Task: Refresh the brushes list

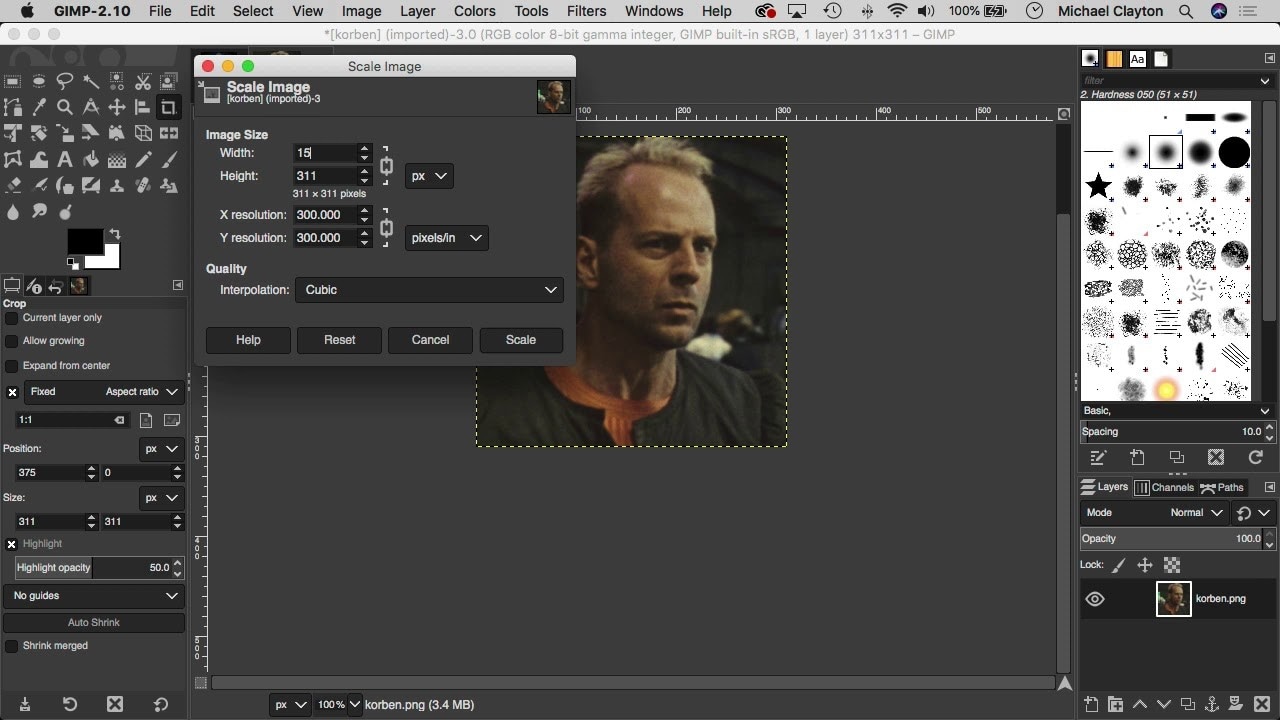Action: 1256,457
